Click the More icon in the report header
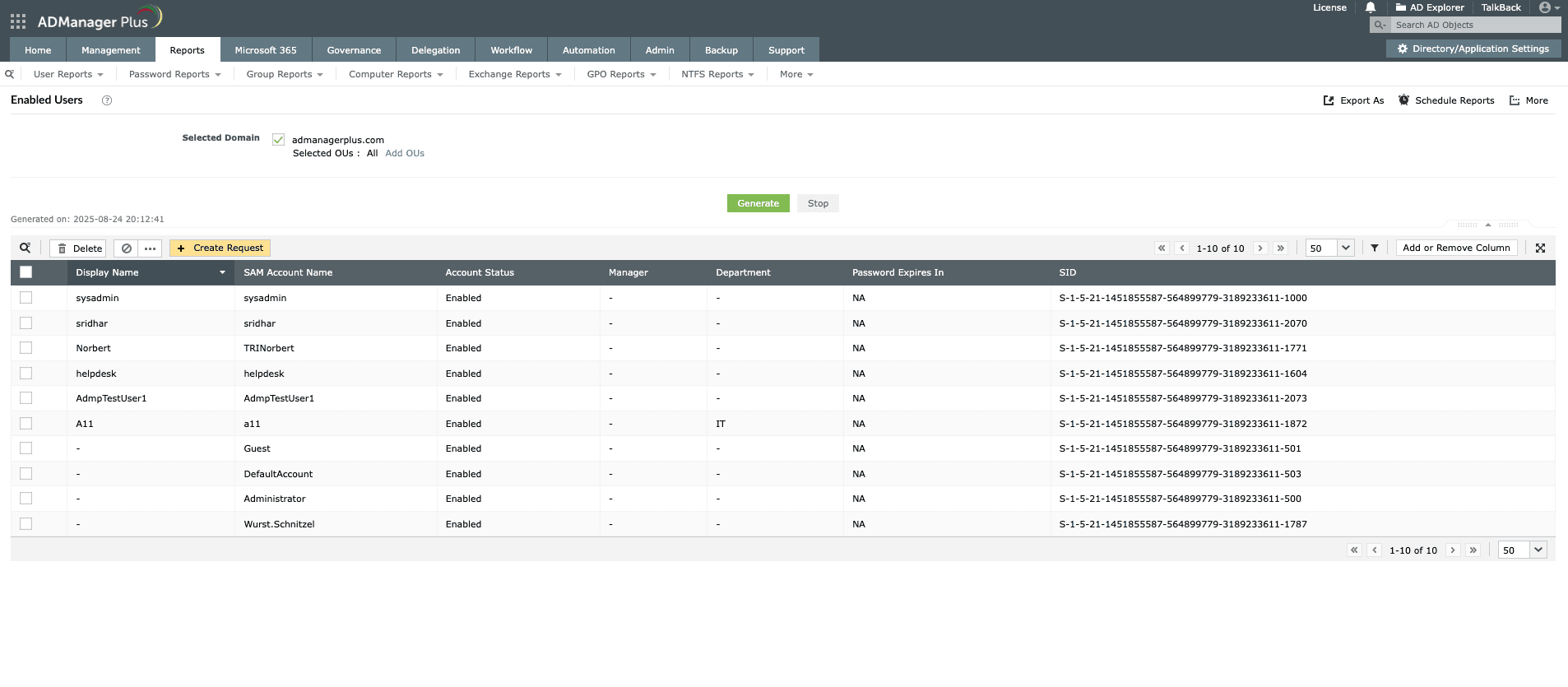Viewport: 1568px width, 687px height. point(1515,100)
